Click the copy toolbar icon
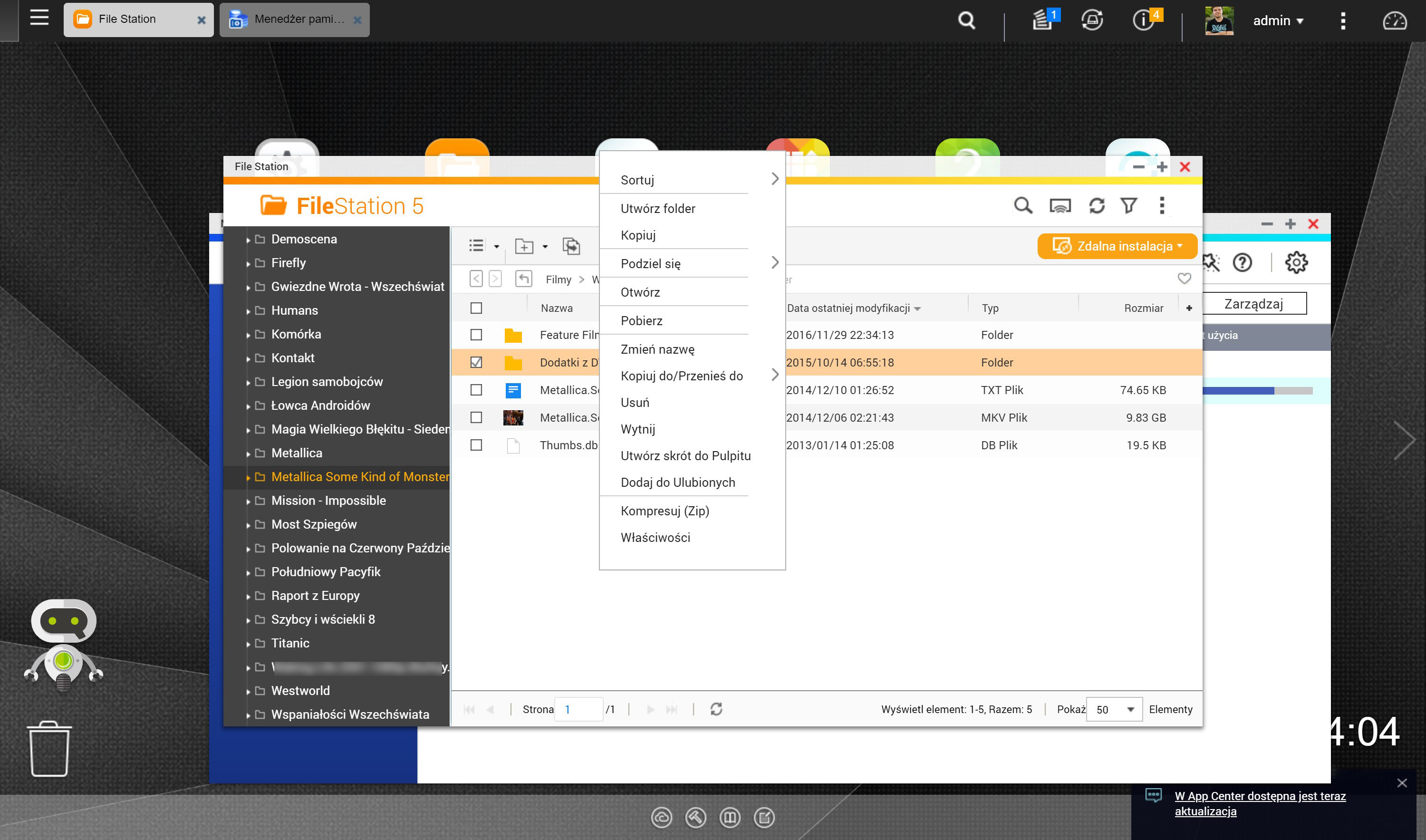1426x840 pixels. pyautogui.click(x=571, y=246)
